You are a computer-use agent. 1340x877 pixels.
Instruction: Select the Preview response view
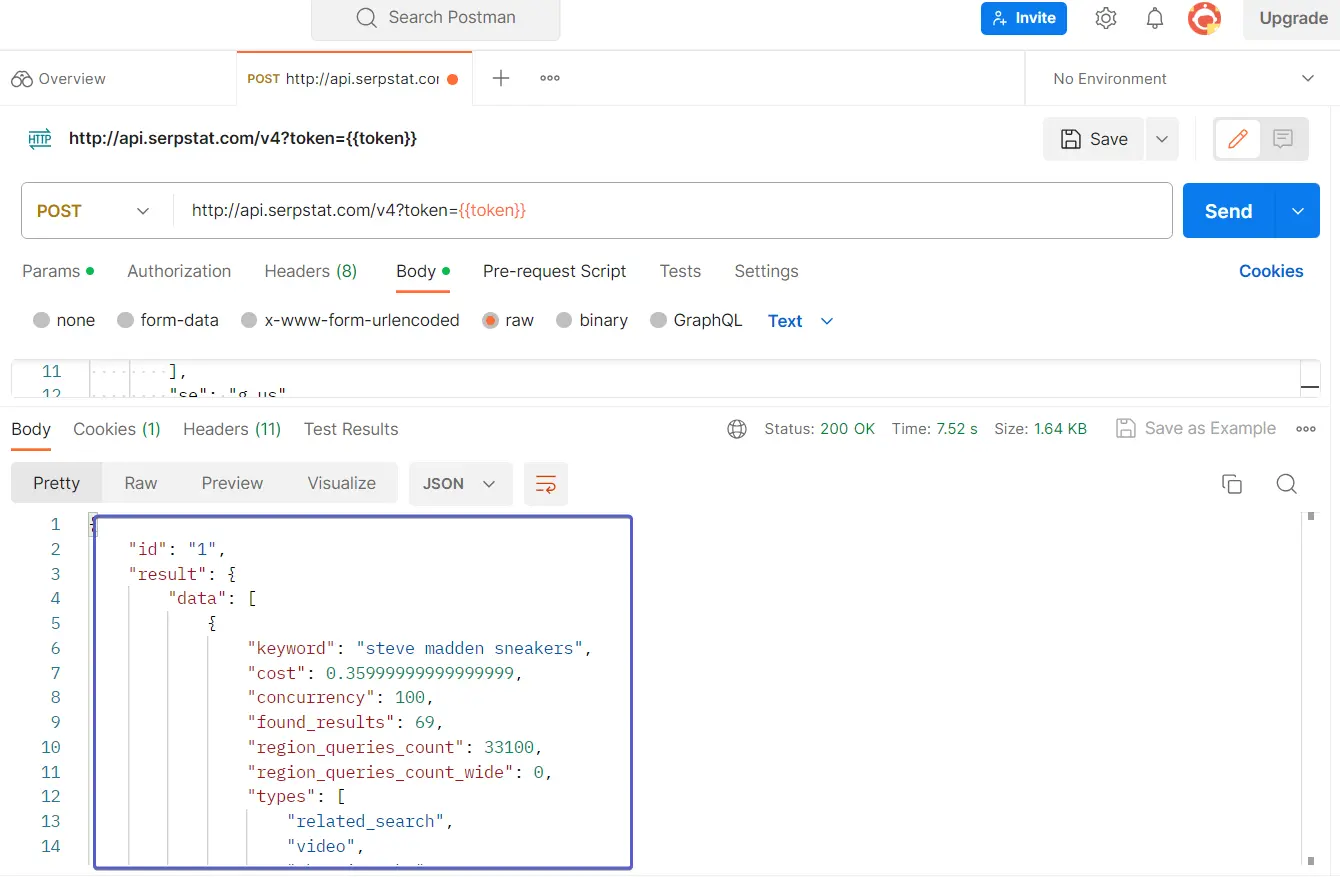[232, 483]
